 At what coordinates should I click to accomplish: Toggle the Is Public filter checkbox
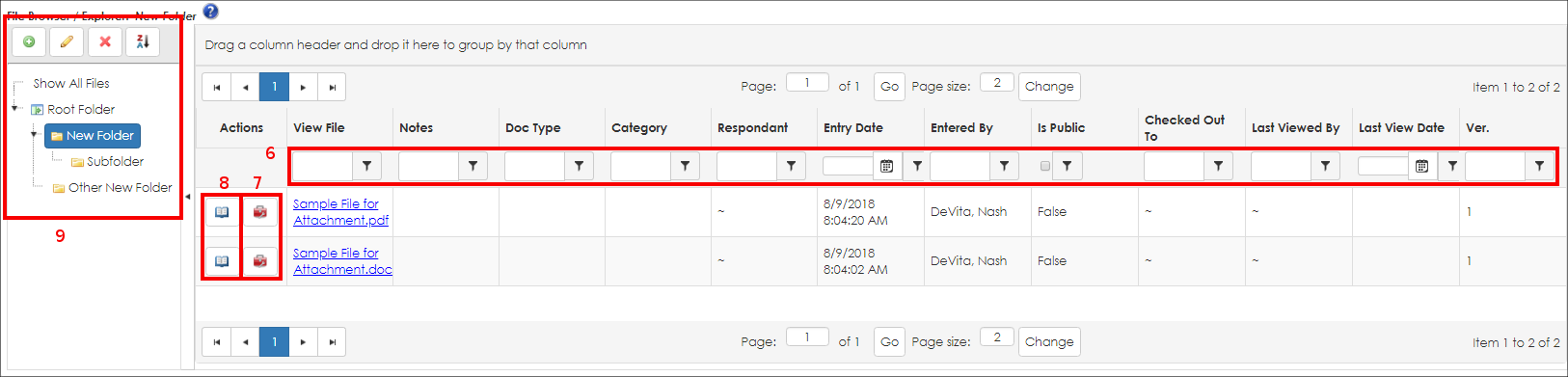tap(1044, 166)
